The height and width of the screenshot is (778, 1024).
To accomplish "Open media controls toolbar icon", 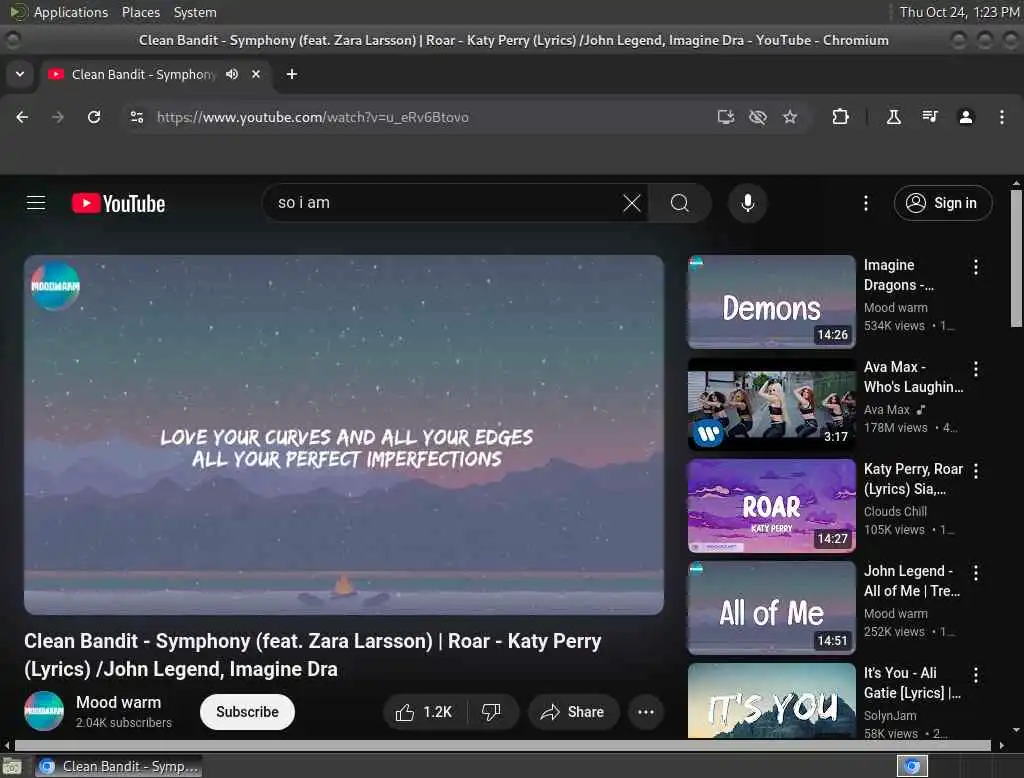I will [930, 117].
